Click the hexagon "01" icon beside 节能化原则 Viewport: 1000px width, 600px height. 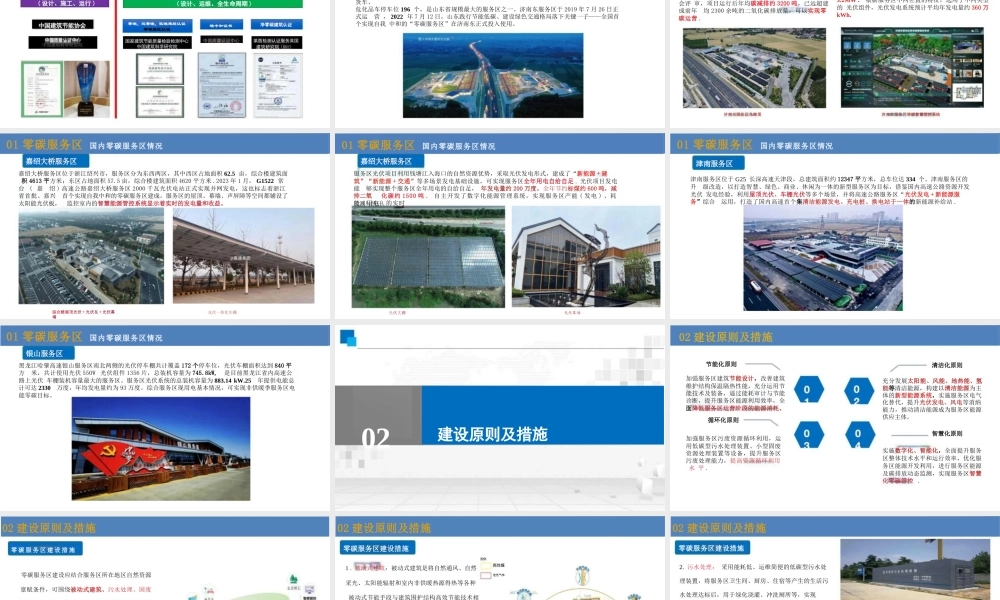(x=809, y=390)
